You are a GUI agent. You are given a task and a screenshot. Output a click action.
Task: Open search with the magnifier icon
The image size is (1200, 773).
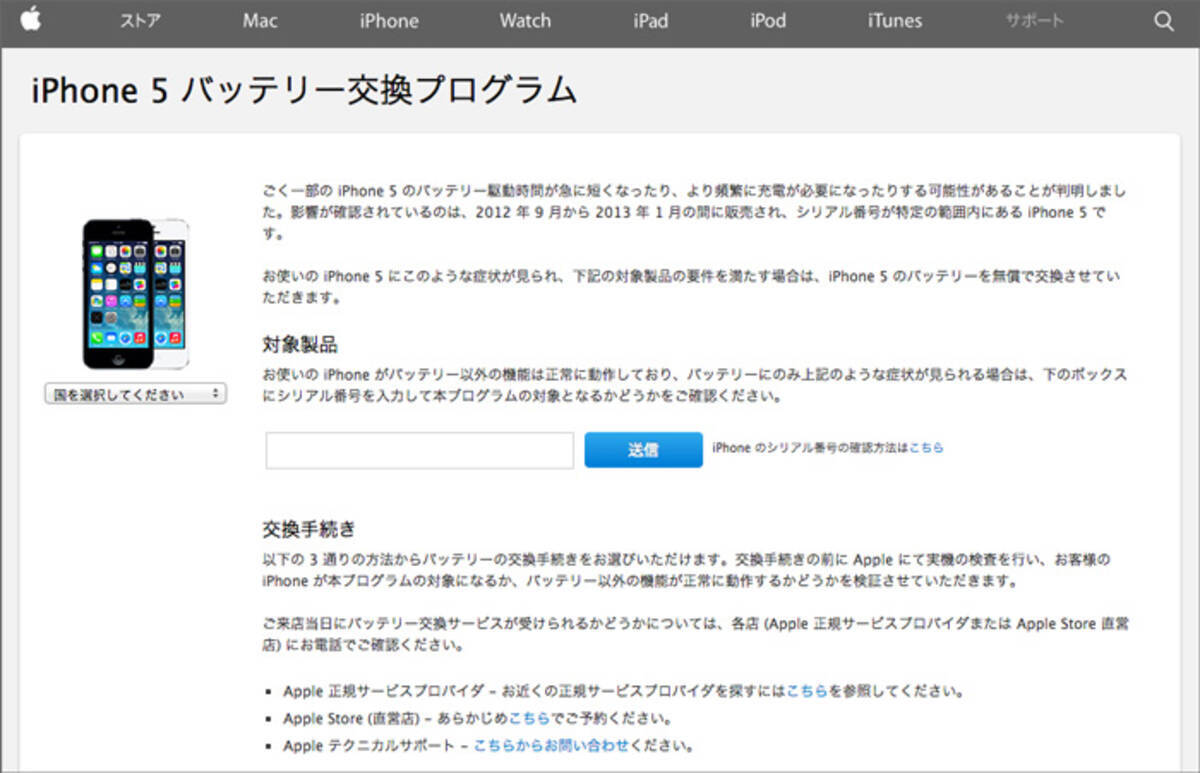(1163, 21)
